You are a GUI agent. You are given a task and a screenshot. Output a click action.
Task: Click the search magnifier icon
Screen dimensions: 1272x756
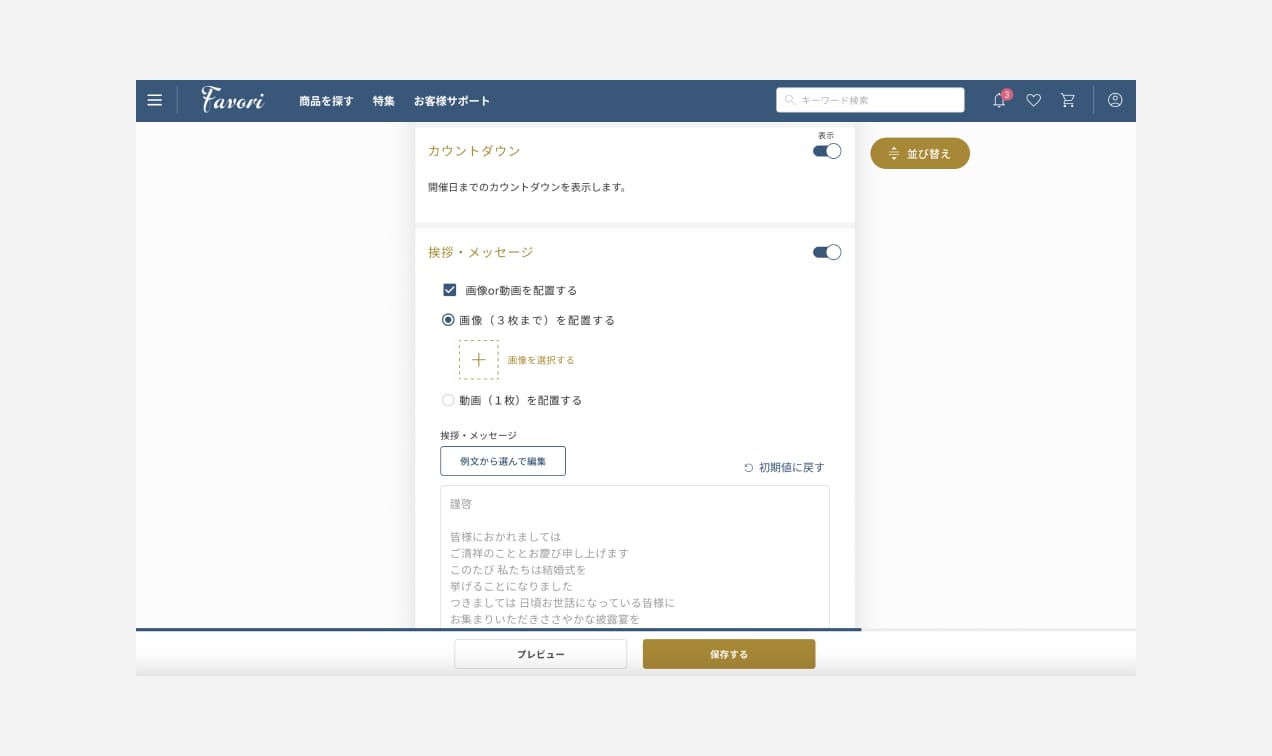(790, 100)
